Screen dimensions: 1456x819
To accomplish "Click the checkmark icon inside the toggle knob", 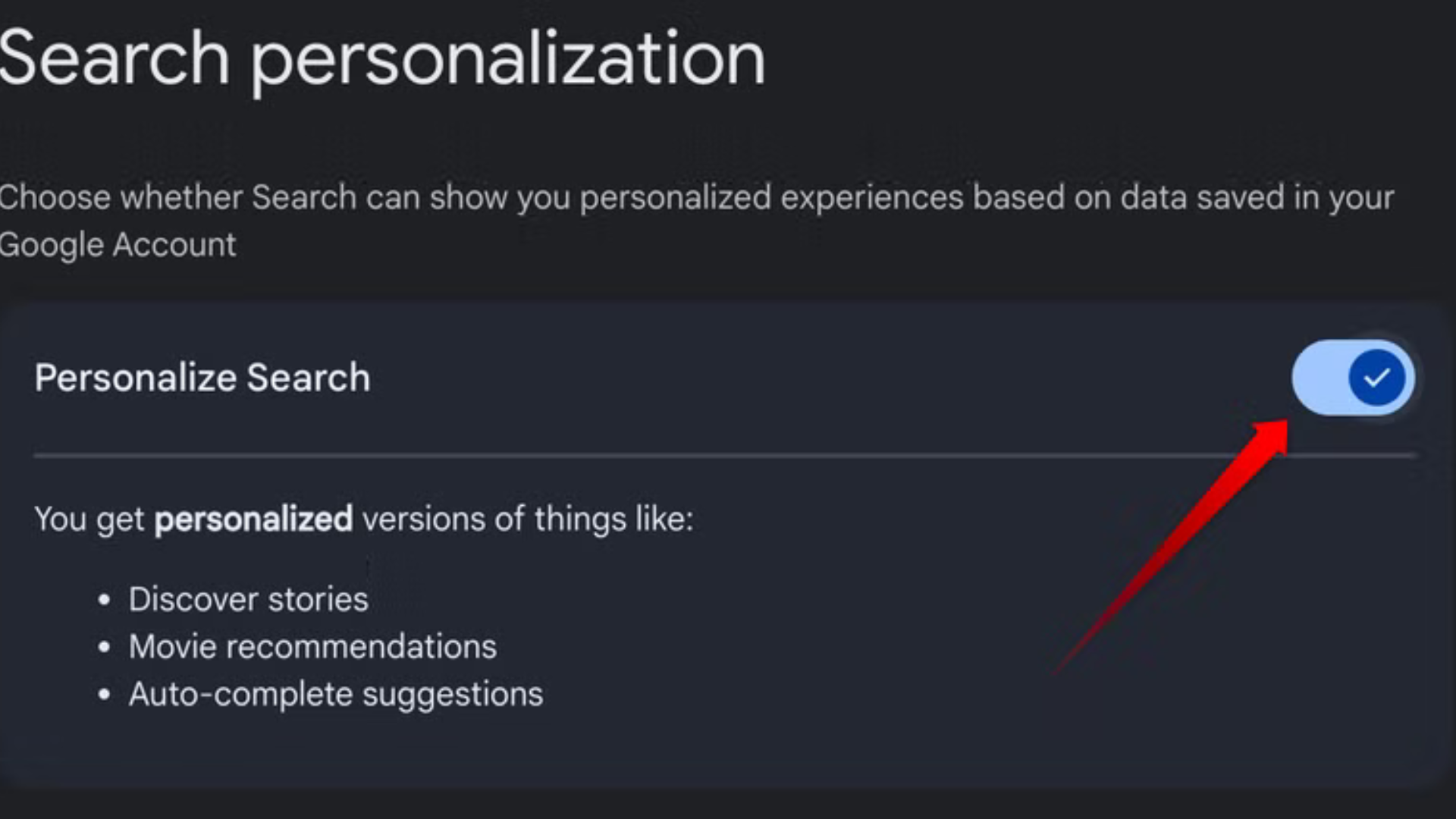I will [1376, 378].
